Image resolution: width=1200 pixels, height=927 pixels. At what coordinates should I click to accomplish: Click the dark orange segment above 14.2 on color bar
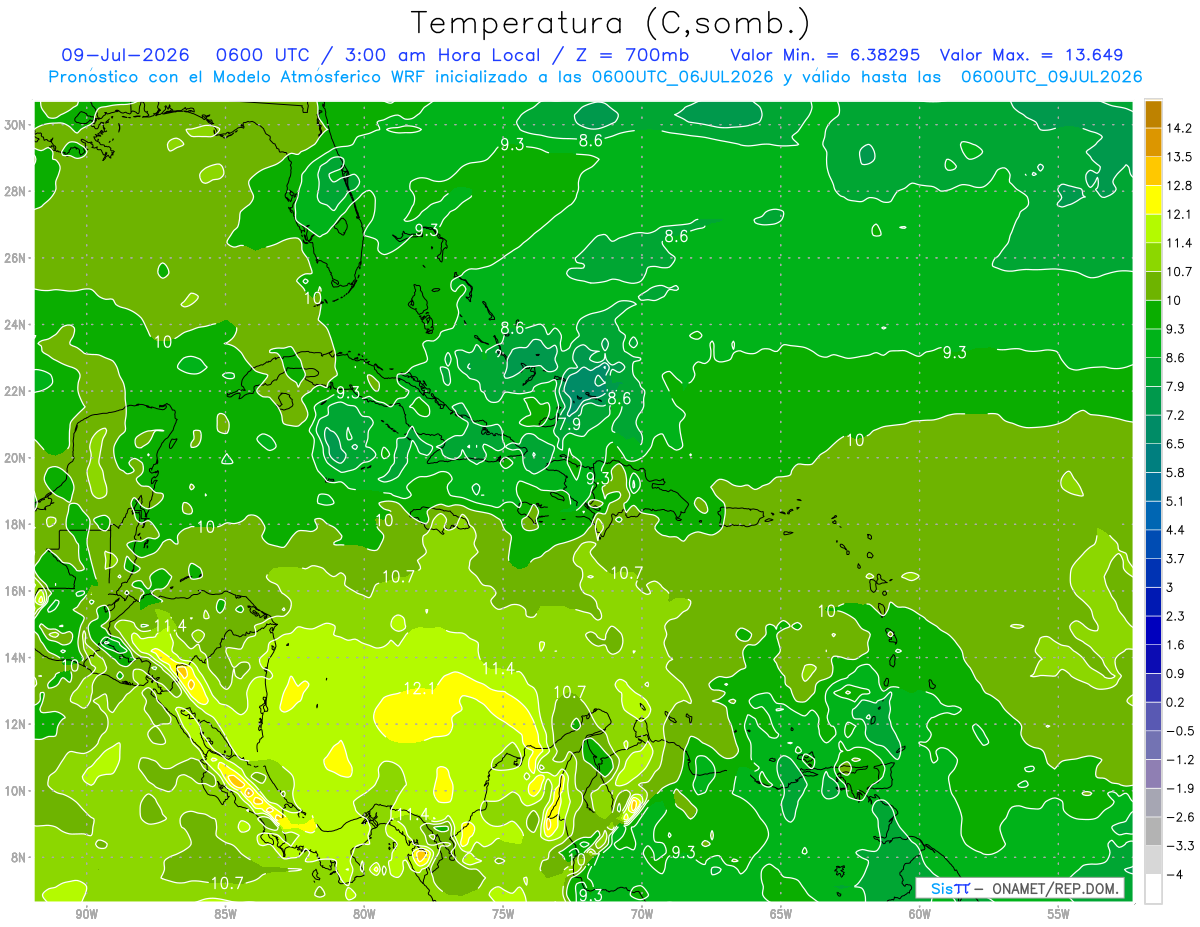point(1153,113)
